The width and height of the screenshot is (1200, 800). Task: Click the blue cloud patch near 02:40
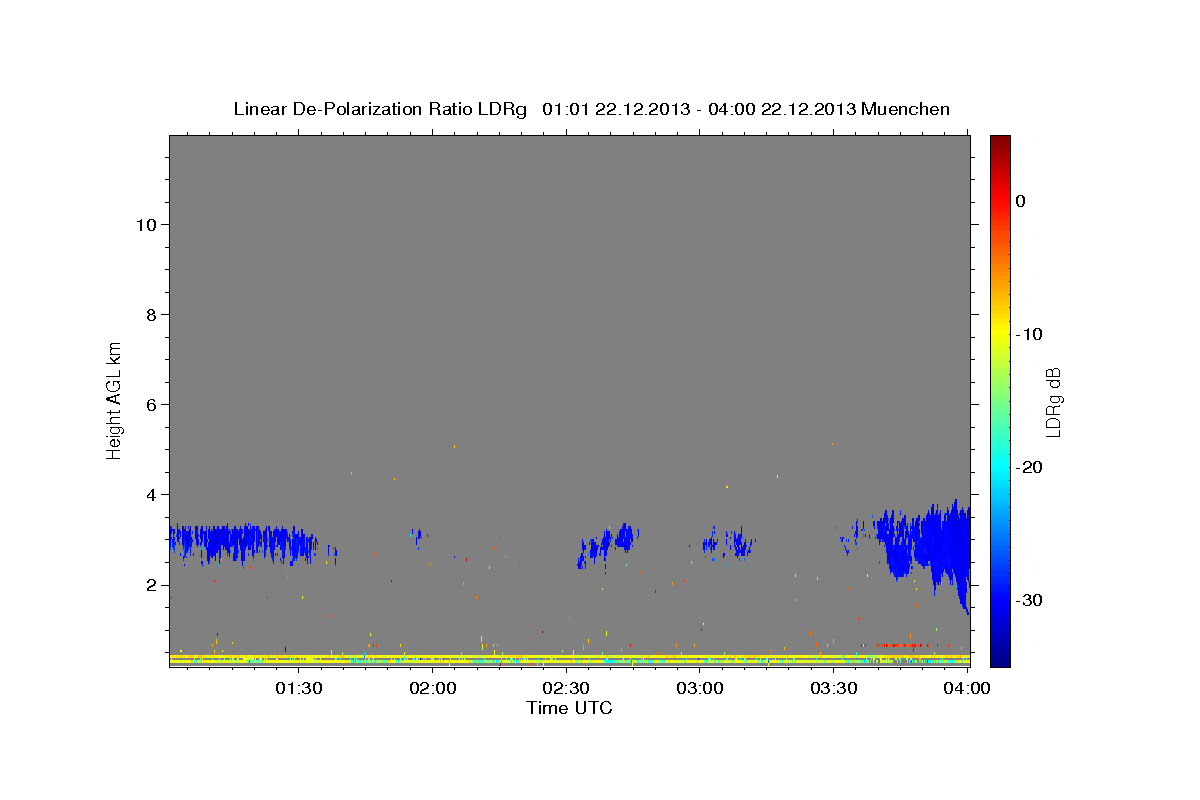click(x=607, y=545)
